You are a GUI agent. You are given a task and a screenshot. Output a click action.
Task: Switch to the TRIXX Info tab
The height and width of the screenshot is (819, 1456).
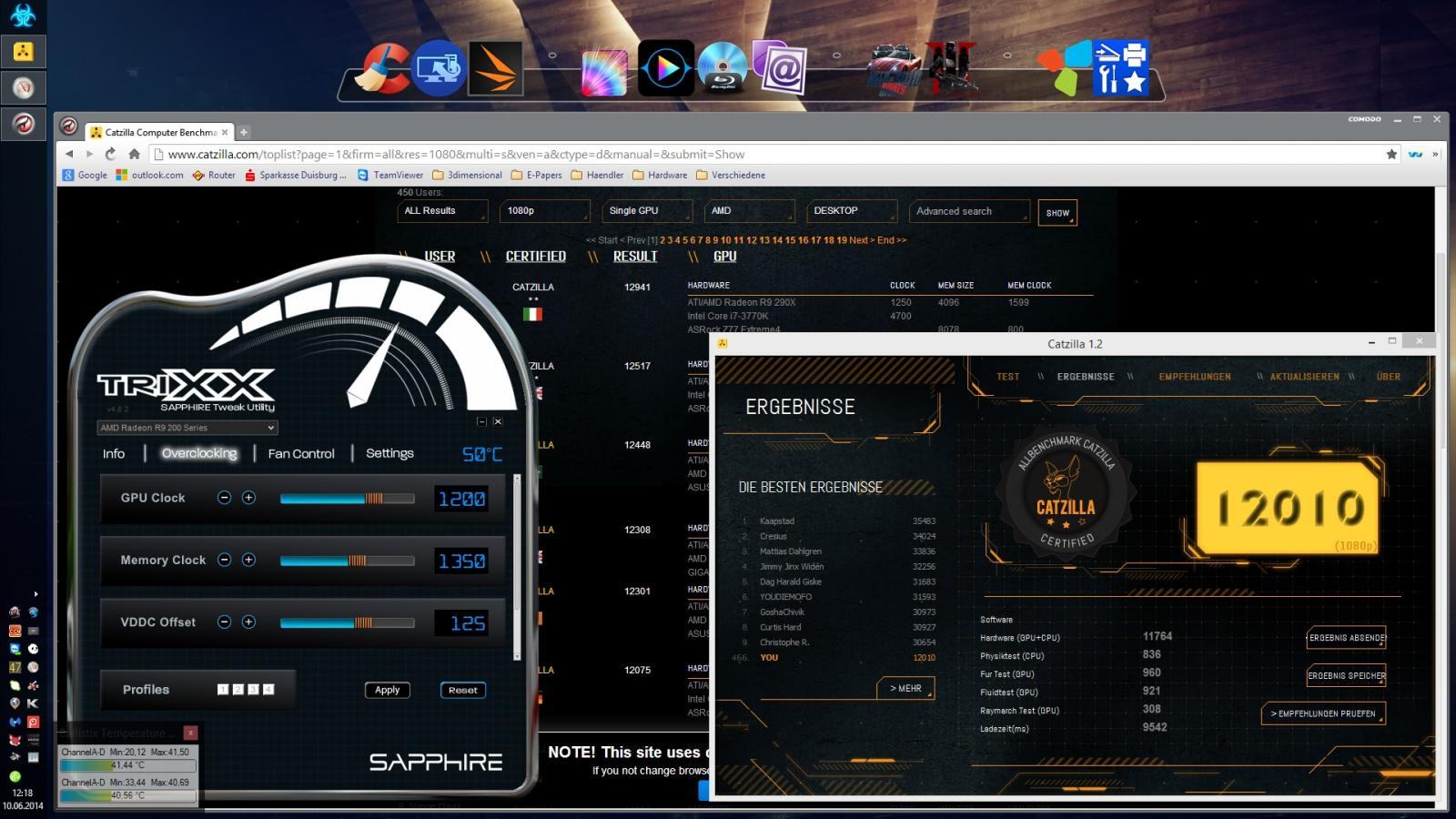pos(114,453)
